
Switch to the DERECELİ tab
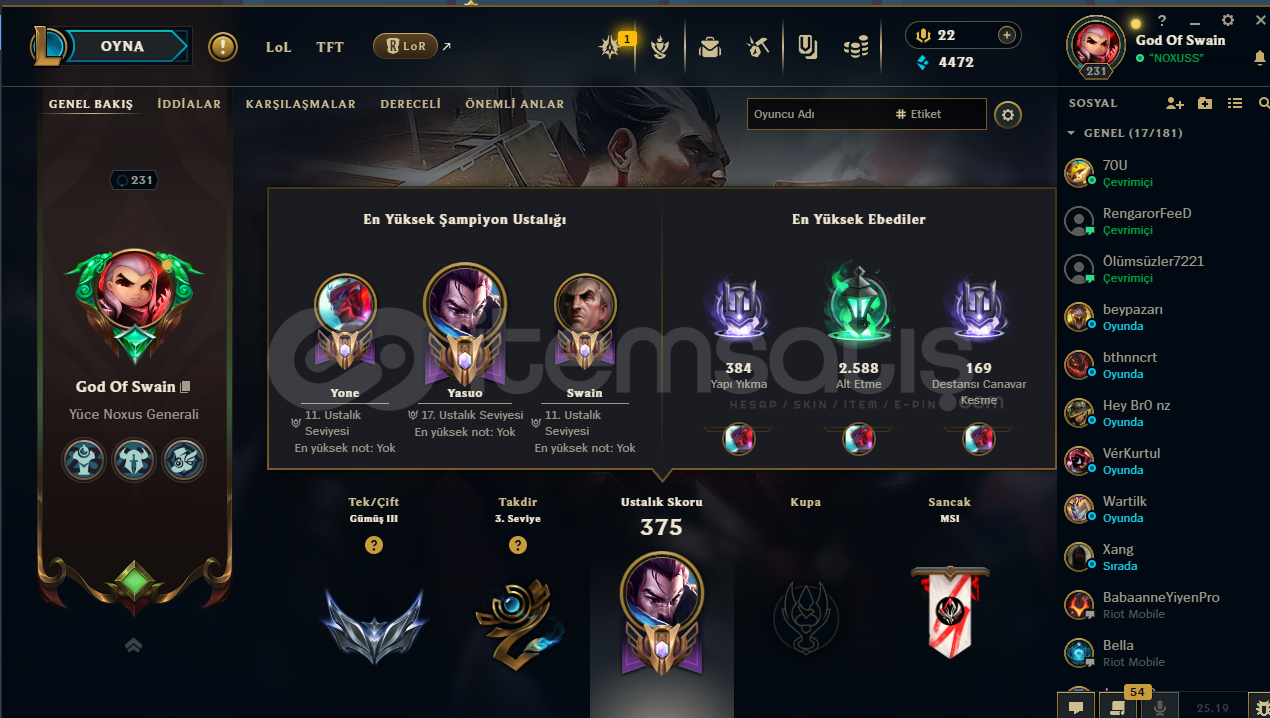(x=410, y=104)
